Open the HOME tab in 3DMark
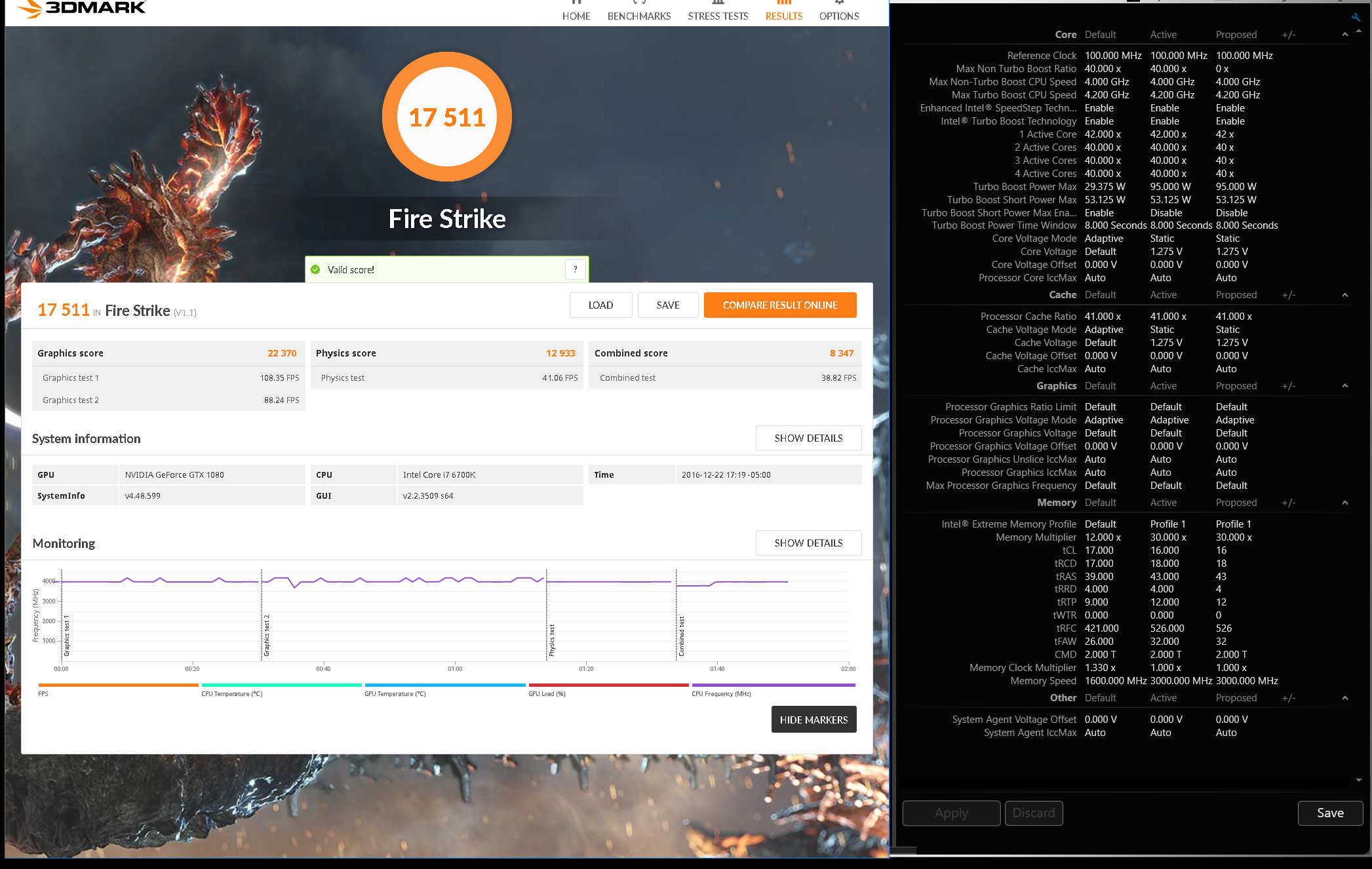 tap(576, 12)
